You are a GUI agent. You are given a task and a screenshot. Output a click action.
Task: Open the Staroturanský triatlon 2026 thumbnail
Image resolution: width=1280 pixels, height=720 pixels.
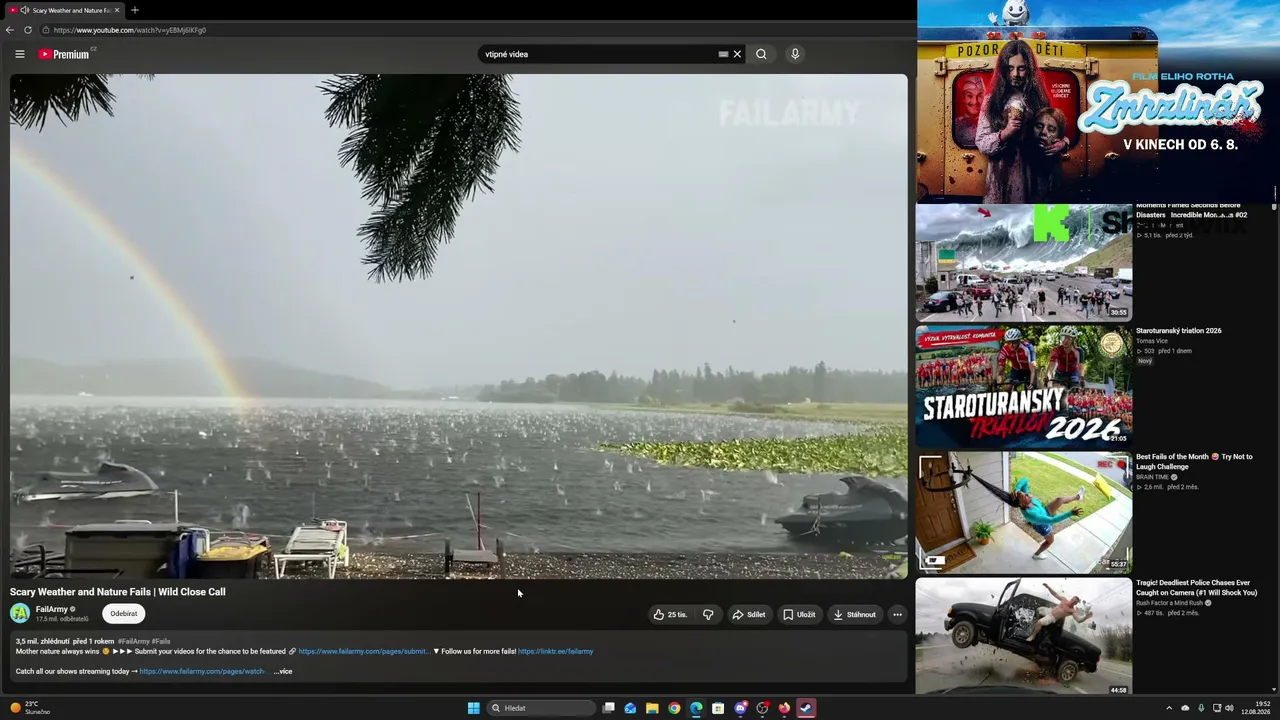tap(1024, 386)
